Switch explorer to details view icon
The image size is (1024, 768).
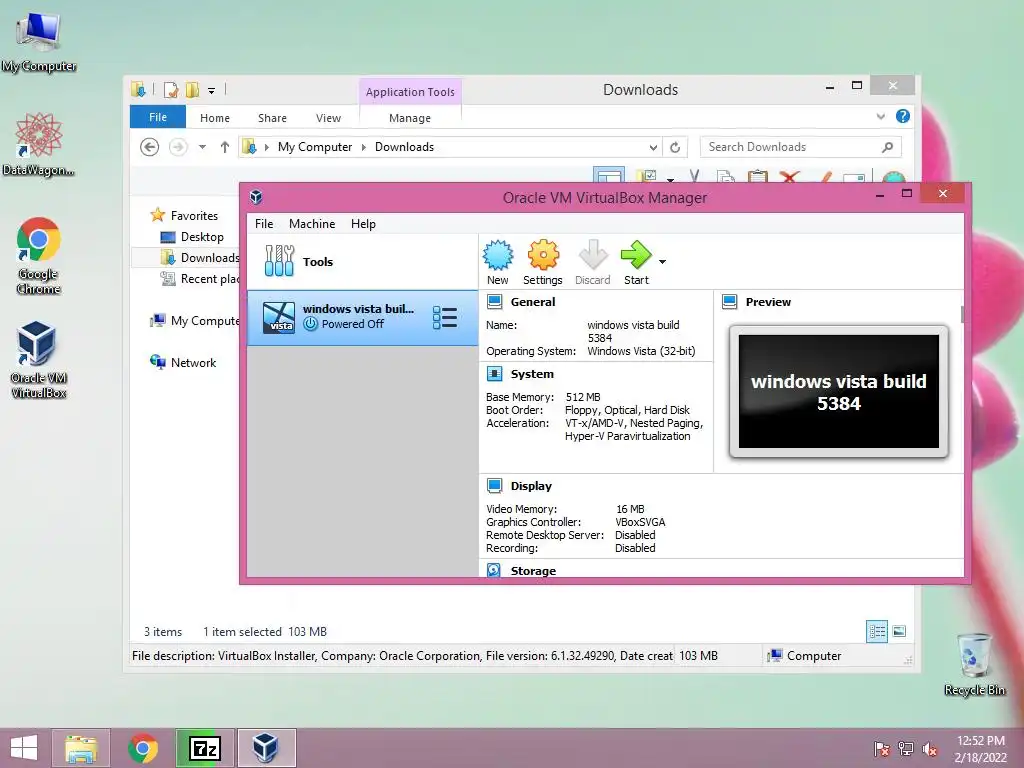click(877, 631)
